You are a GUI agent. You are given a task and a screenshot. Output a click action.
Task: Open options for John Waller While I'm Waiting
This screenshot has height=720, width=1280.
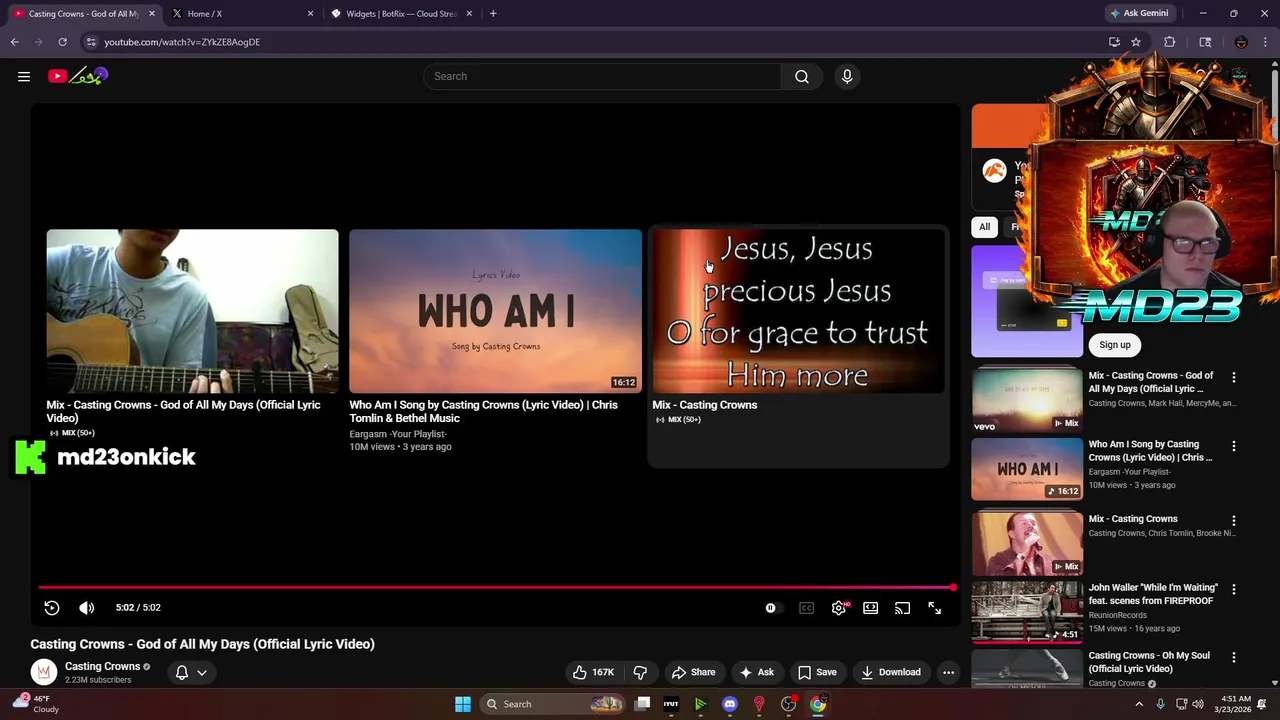[1234, 589]
